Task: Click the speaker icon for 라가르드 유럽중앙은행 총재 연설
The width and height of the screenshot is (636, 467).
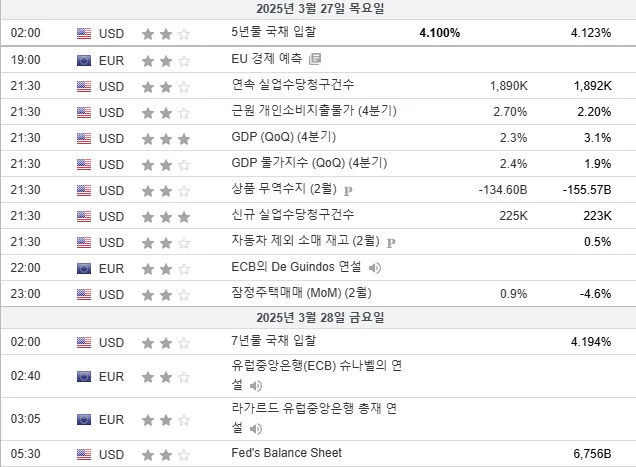Action: coord(256,428)
